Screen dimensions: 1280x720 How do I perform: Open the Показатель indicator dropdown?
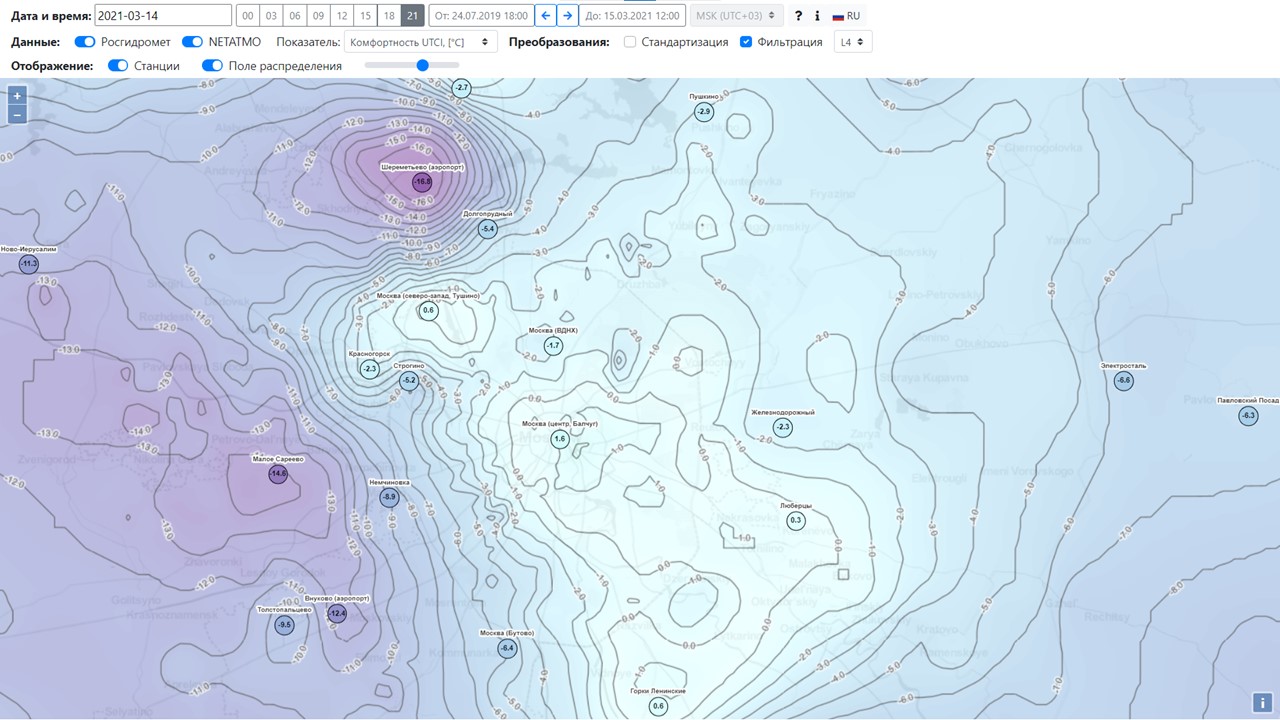tap(420, 42)
